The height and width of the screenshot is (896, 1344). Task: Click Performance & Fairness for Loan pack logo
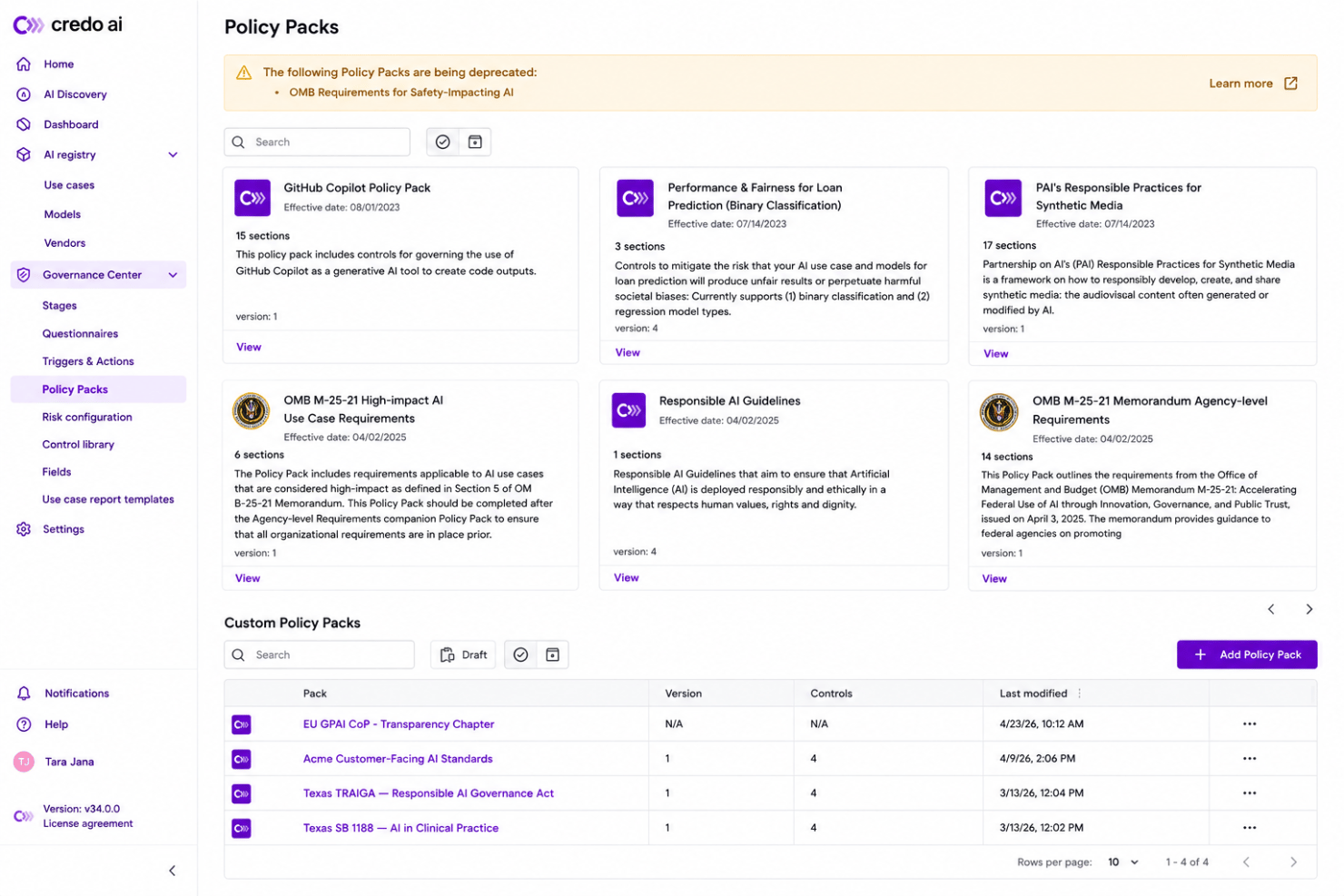point(635,198)
